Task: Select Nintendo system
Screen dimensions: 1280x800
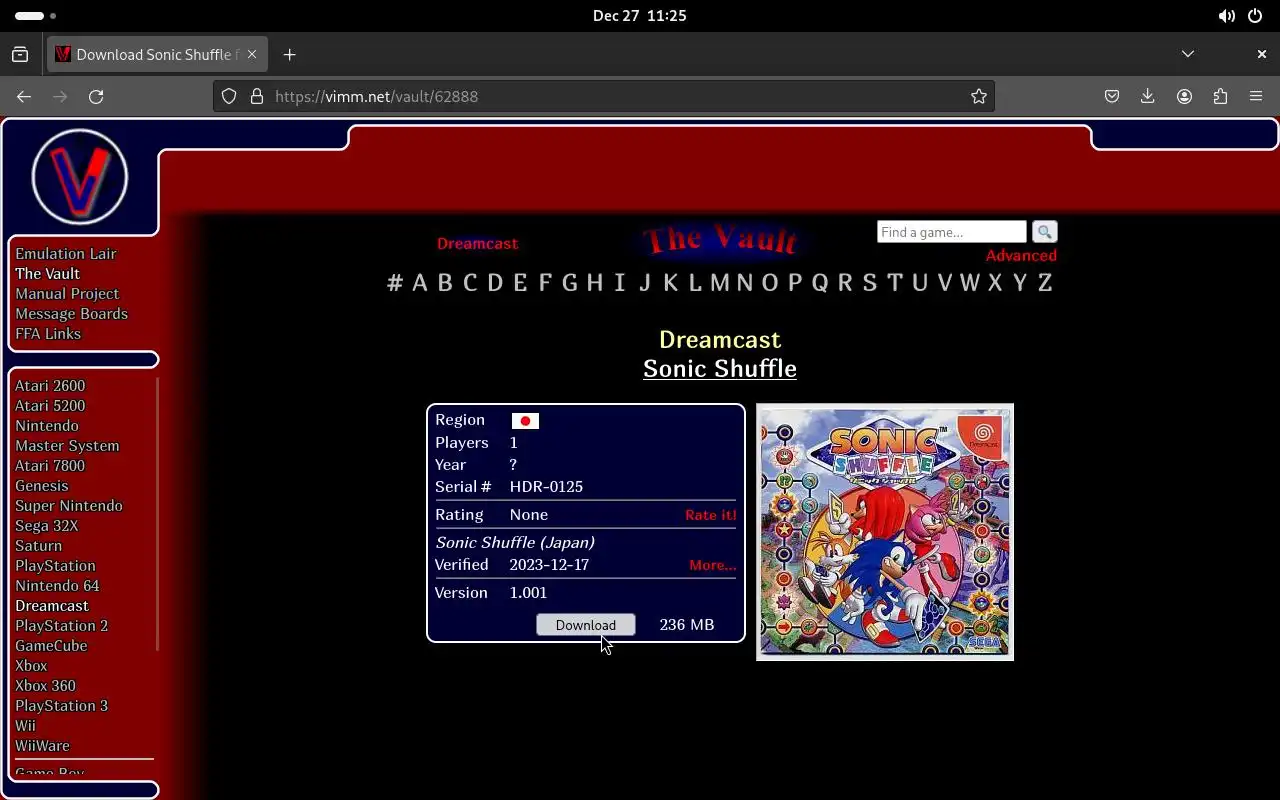Action: [x=47, y=426]
